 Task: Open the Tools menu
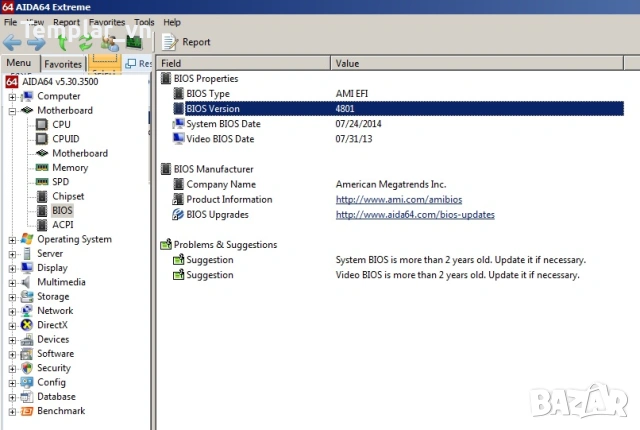(144, 22)
